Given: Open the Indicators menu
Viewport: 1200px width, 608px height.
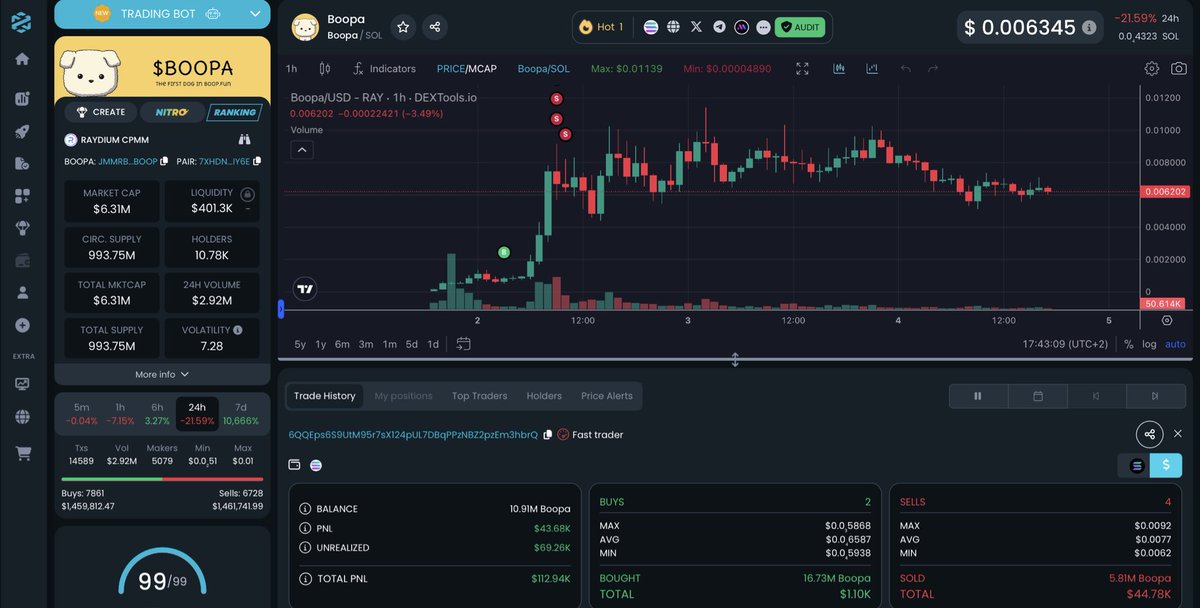Looking at the screenshot, I should point(384,69).
